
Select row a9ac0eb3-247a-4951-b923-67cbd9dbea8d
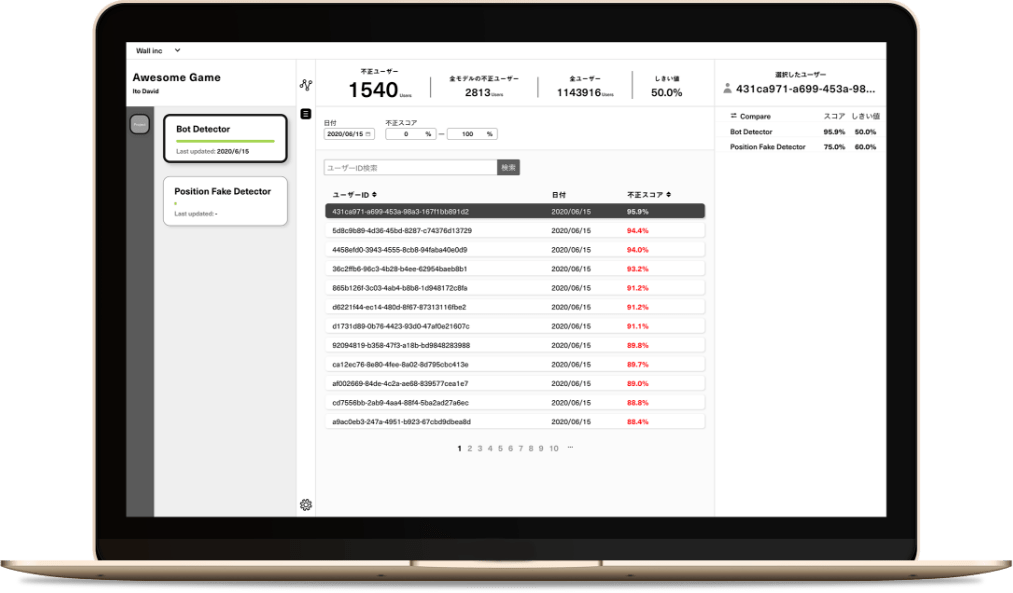pos(515,422)
